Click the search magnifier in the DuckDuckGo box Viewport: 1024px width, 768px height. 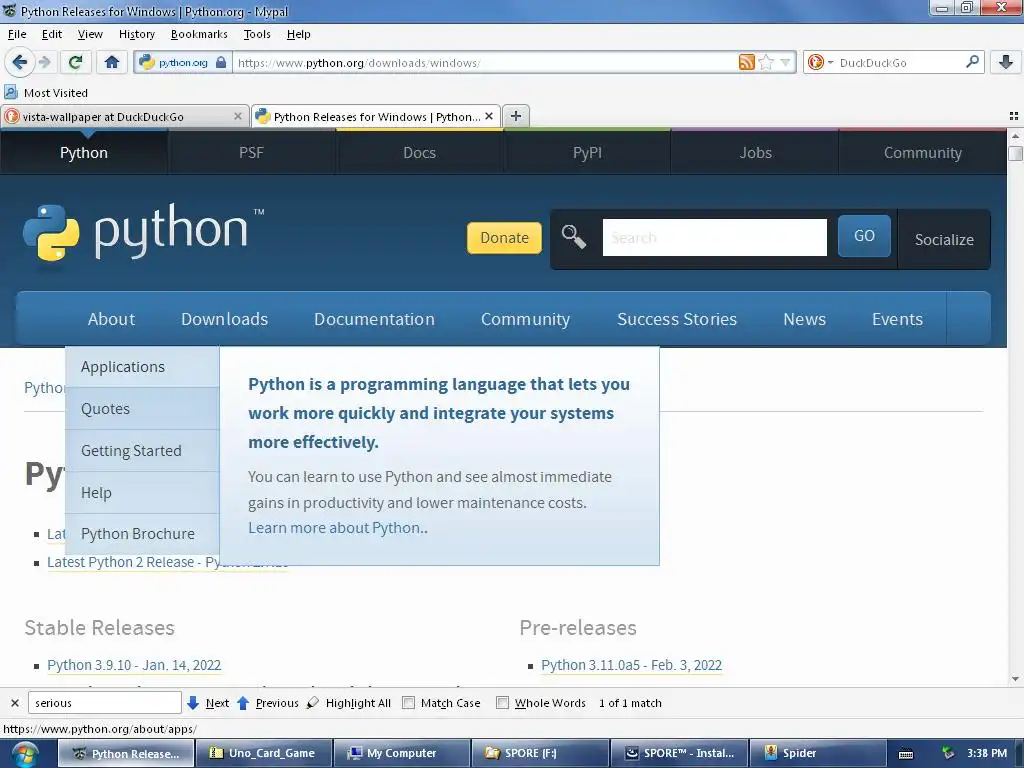point(972,62)
